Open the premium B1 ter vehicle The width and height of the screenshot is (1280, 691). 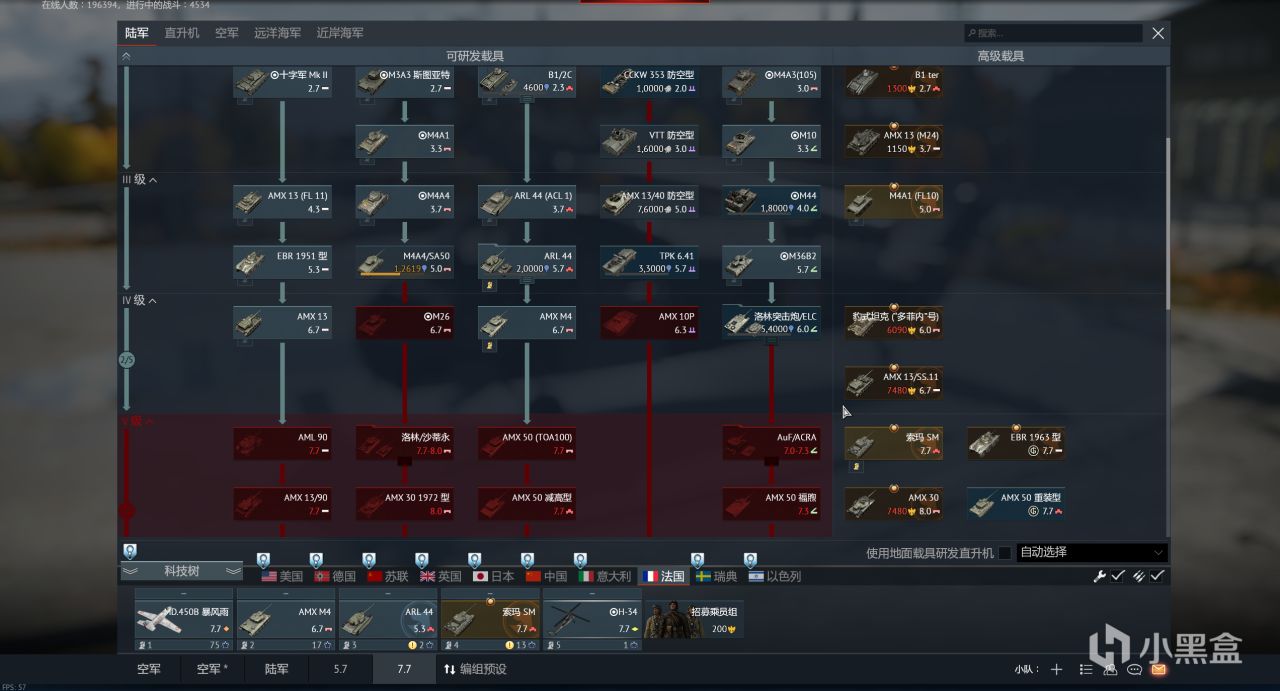[x=893, y=82]
